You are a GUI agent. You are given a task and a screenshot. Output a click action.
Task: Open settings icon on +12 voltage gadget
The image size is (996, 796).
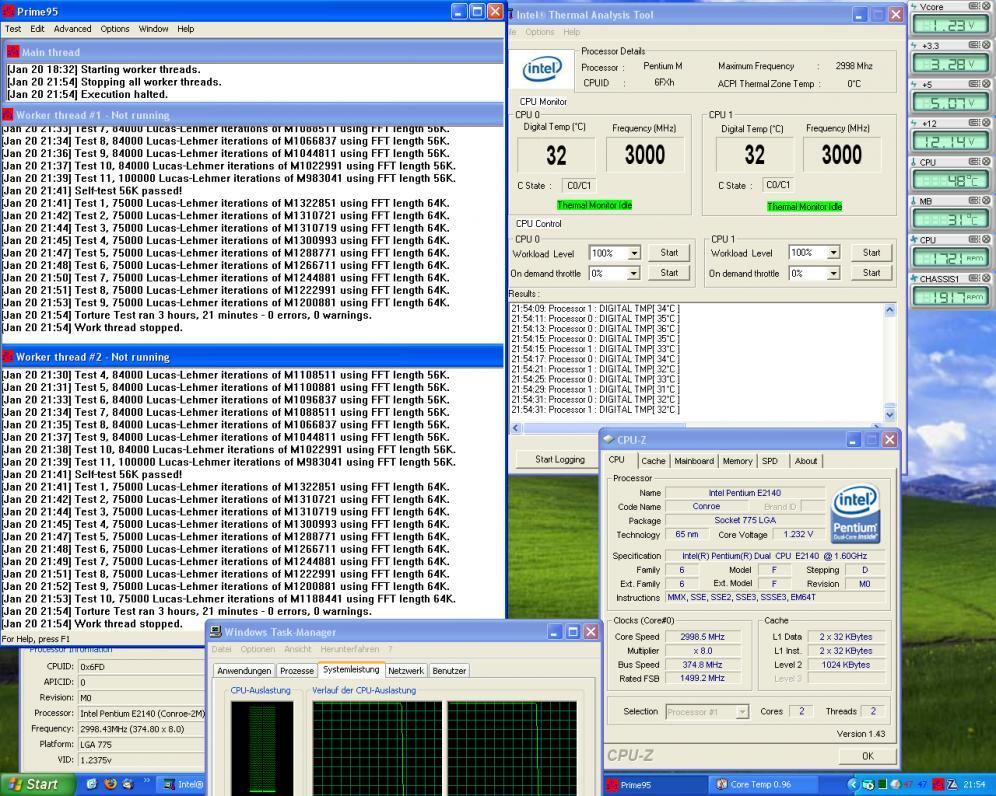point(974,123)
